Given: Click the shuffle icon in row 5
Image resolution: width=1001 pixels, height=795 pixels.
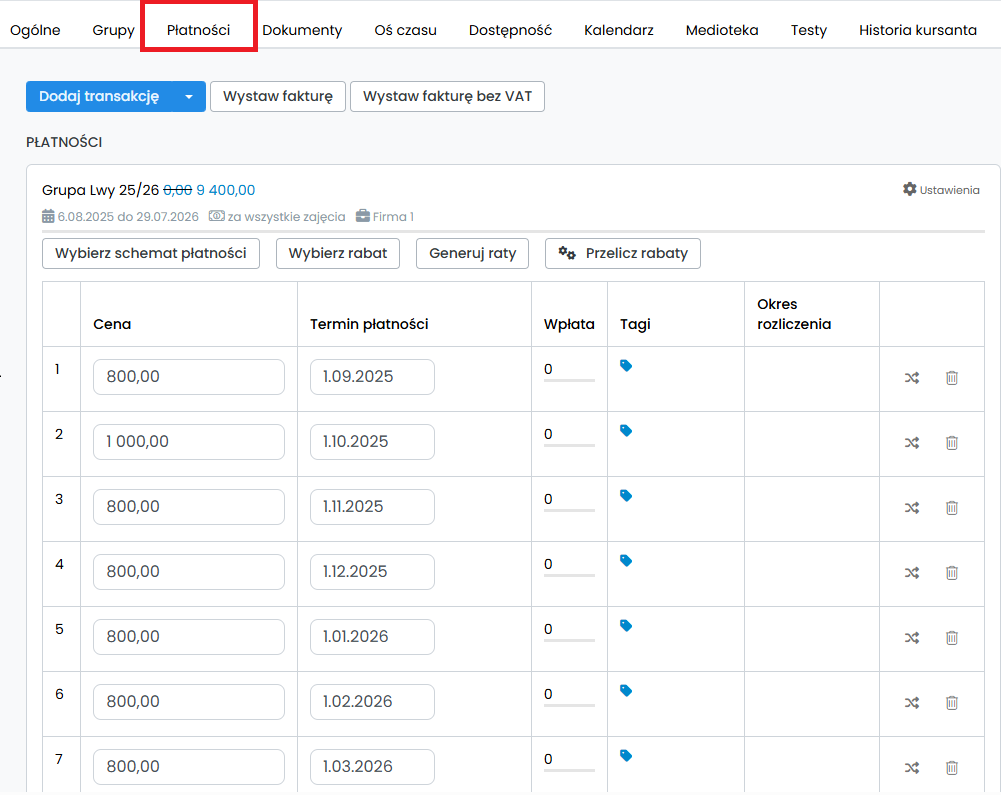Looking at the screenshot, I should 912,637.
